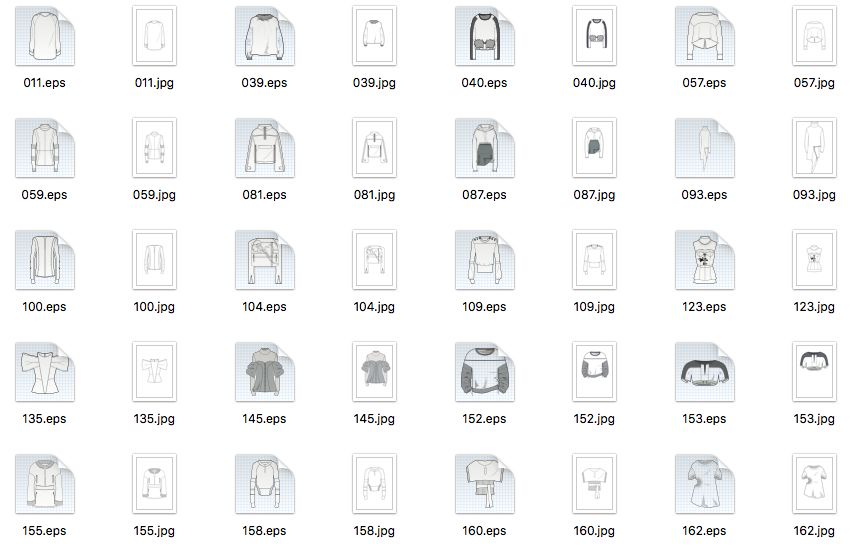Select the 109.eps file icon
Viewport: 858px width, 556px height.
[485, 260]
